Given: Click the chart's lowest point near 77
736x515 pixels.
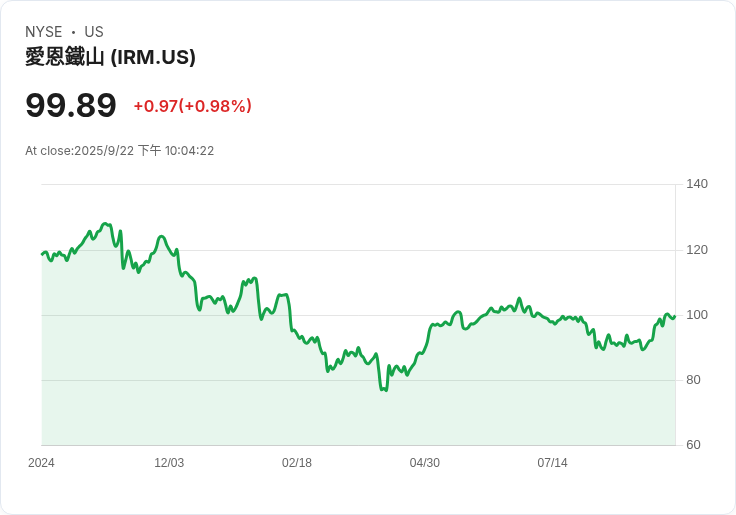Looking at the screenshot, I should [x=385, y=390].
